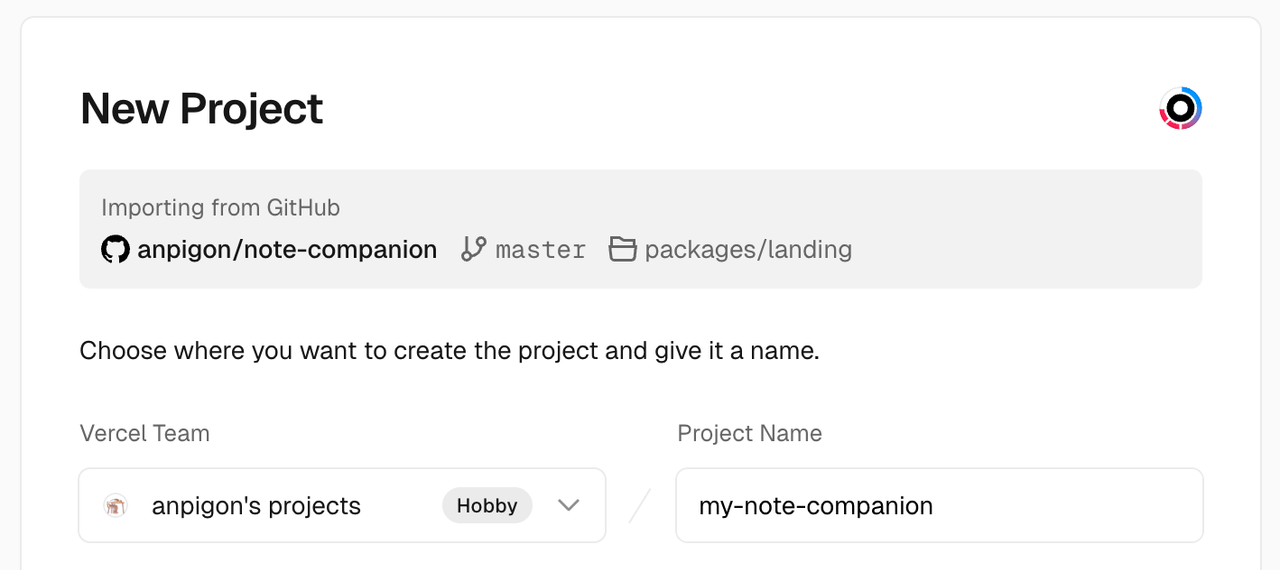Click the 'Choose where you want' instruction text
This screenshot has width=1280, height=570.
coord(449,352)
